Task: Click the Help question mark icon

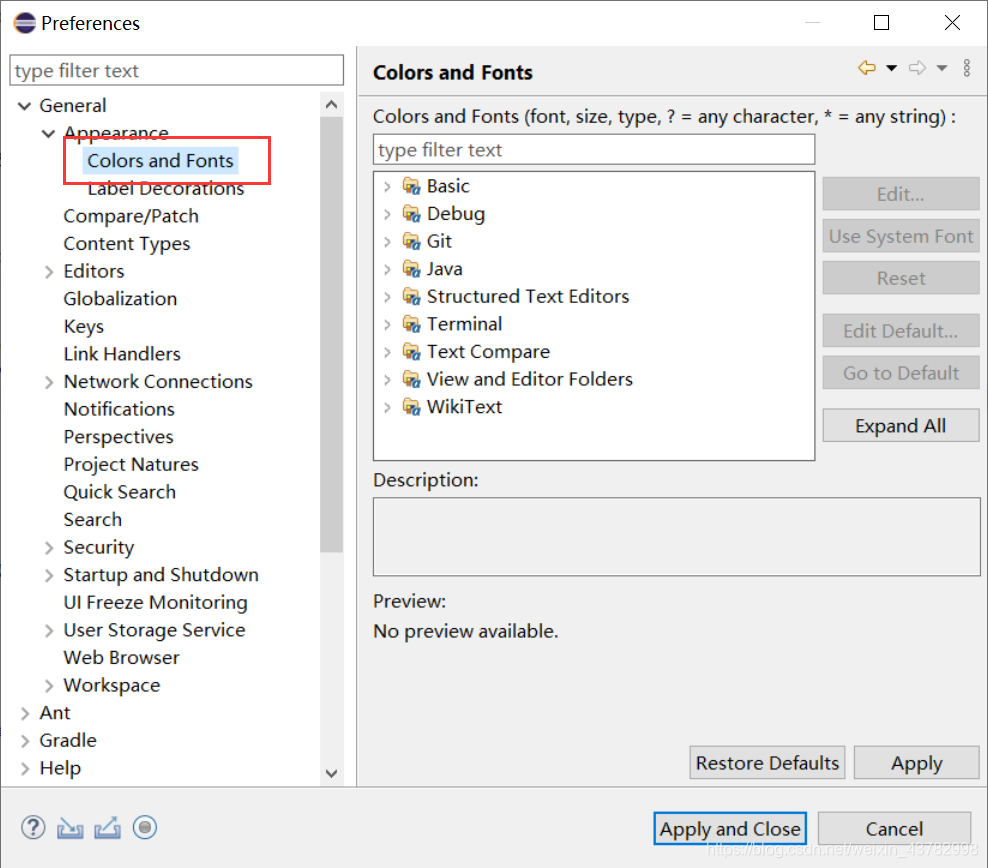Action: pos(33,828)
